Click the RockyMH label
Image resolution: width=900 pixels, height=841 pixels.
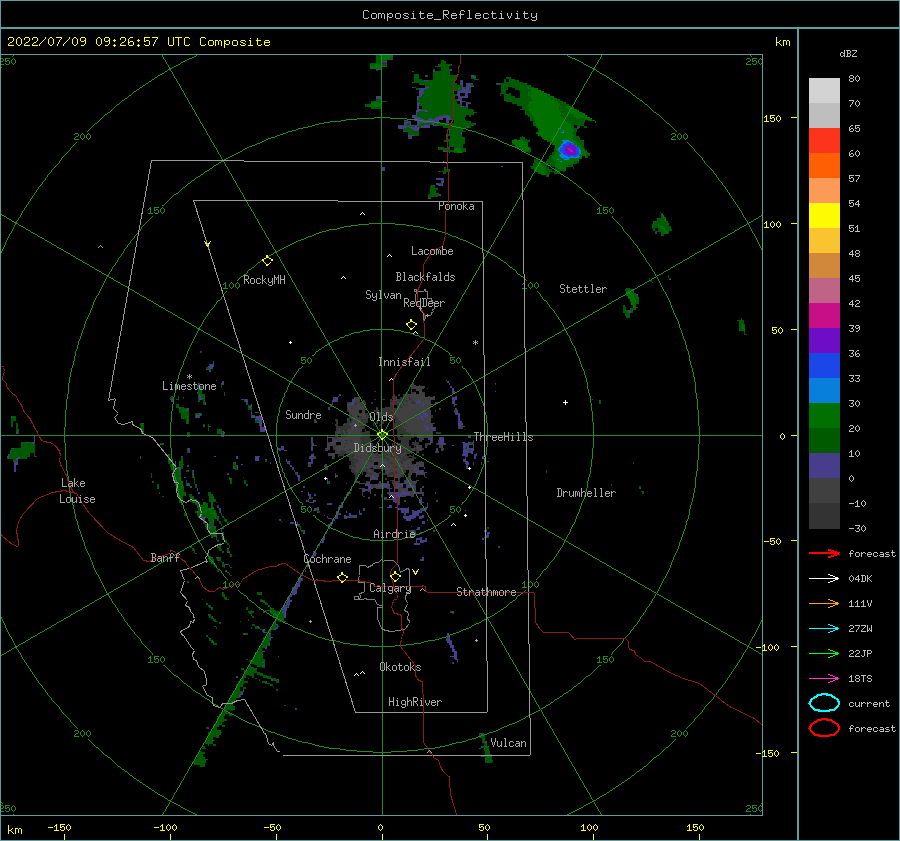tap(264, 280)
